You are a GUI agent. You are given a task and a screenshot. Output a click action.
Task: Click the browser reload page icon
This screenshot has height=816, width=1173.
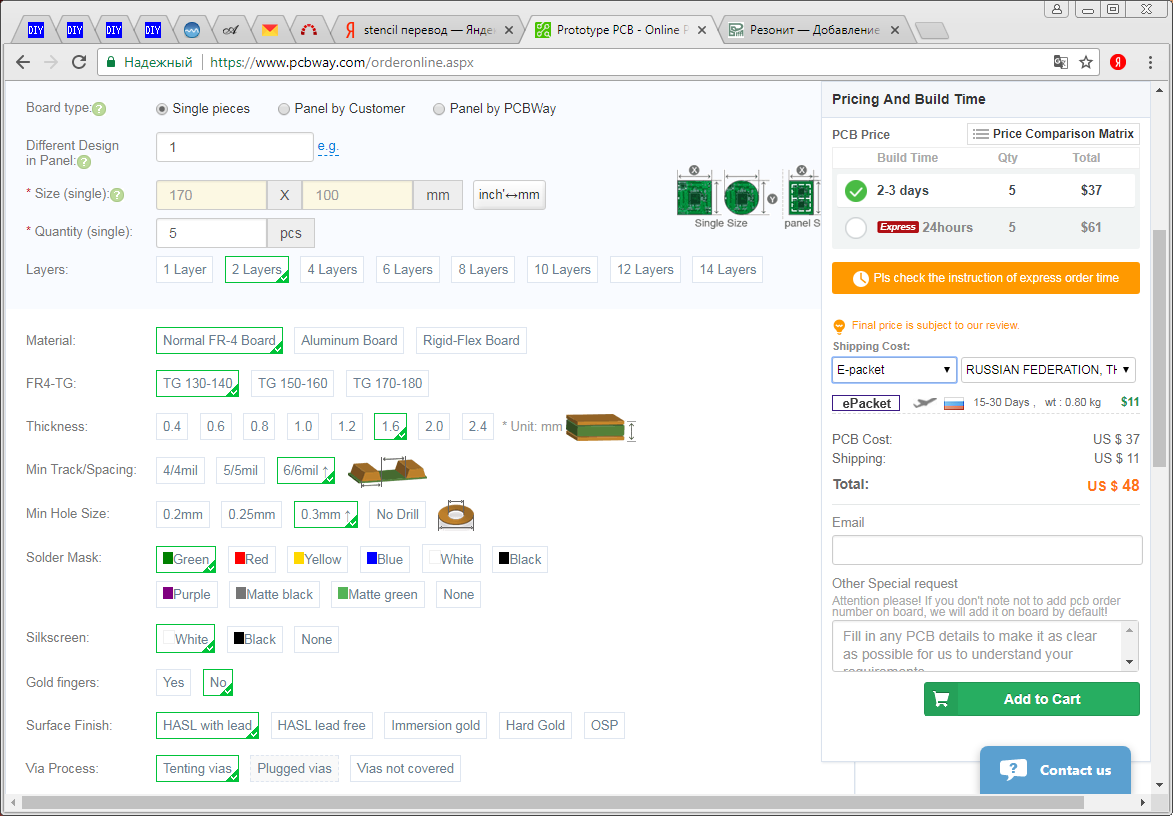click(x=79, y=62)
